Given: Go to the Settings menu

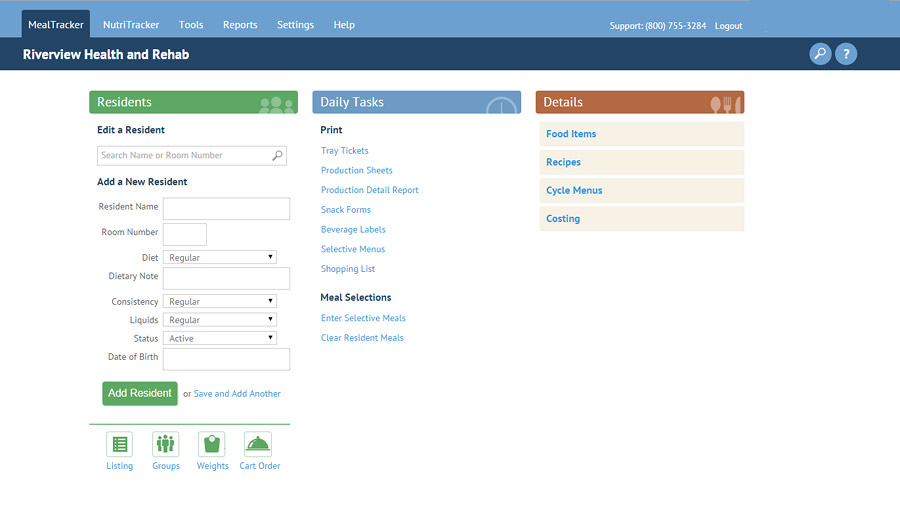Looking at the screenshot, I should point(295,25).
